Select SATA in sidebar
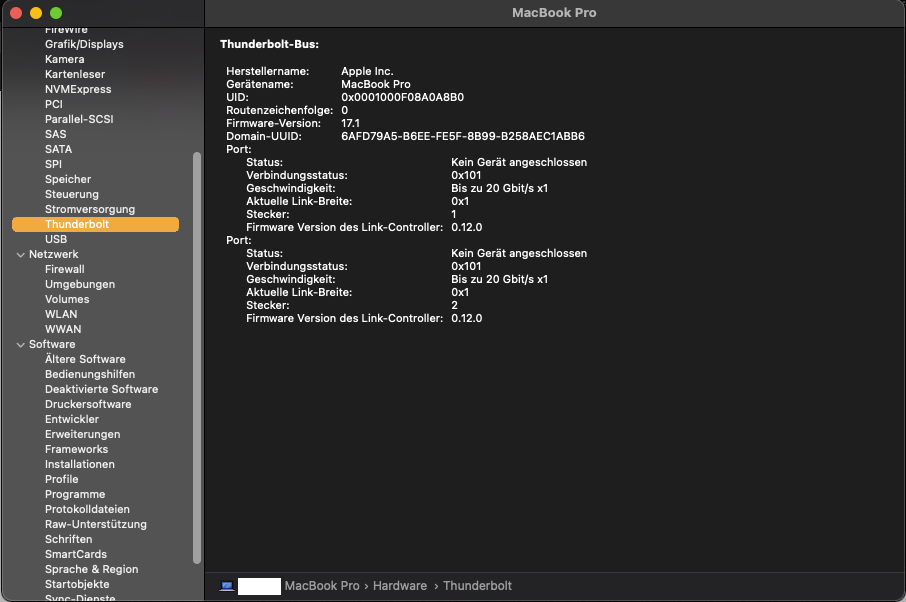Screen dimensions: 906x602 [x=58, y=150]
